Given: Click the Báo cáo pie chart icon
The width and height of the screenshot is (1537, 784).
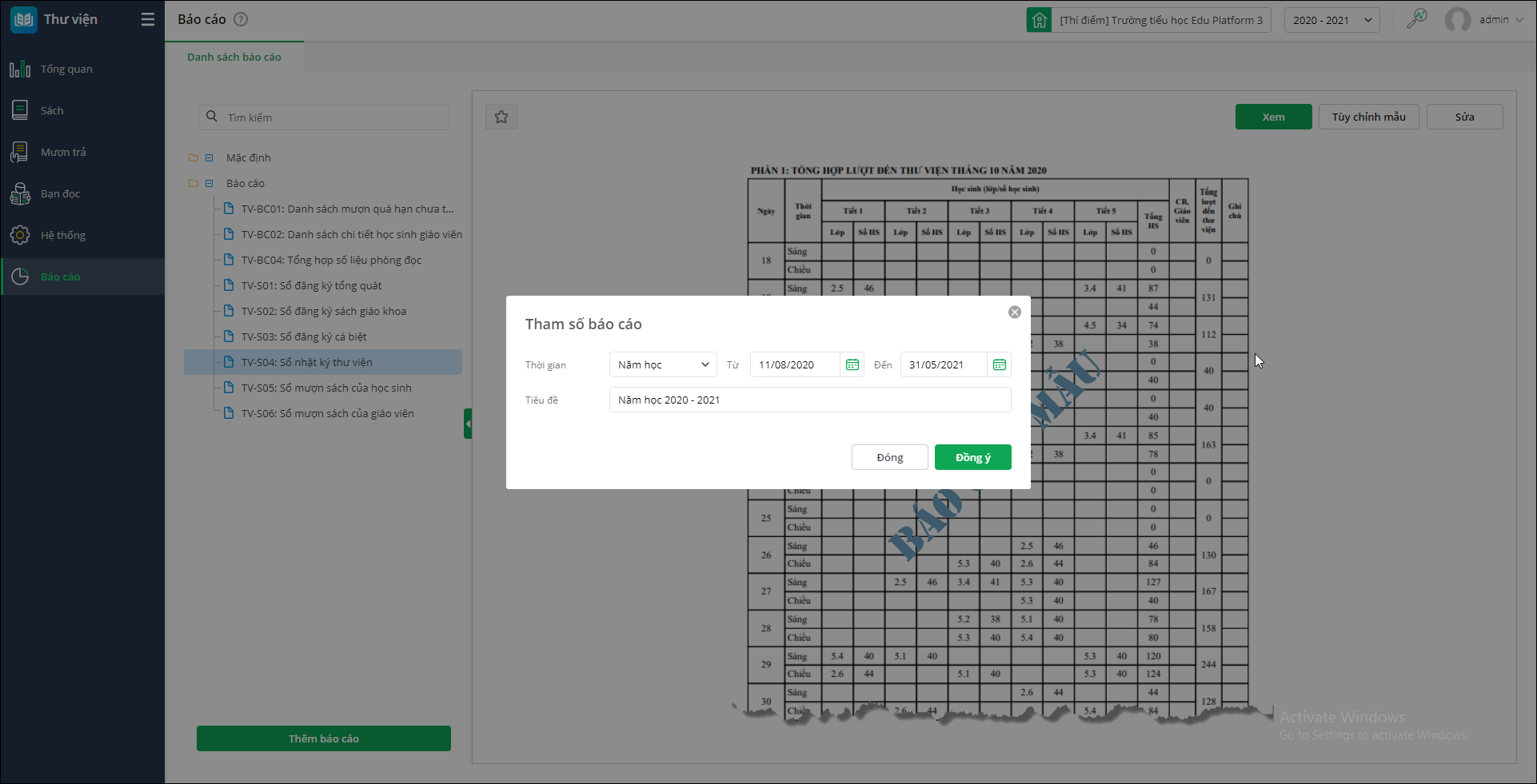Looking at the screenshot, I should pos(20,277).
